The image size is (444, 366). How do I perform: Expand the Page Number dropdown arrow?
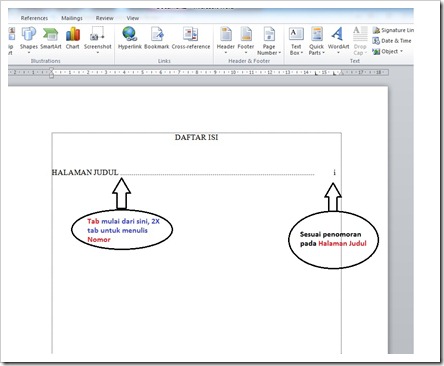pos(280,53)
